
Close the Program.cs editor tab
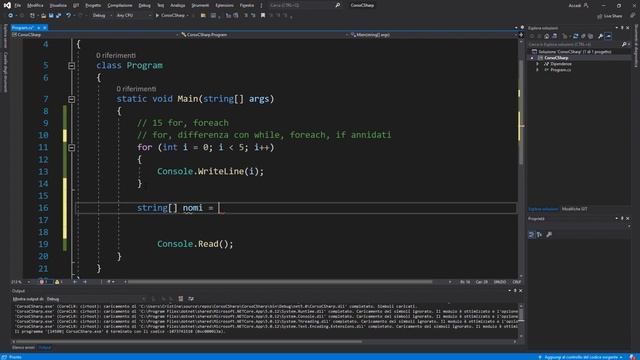45,28
